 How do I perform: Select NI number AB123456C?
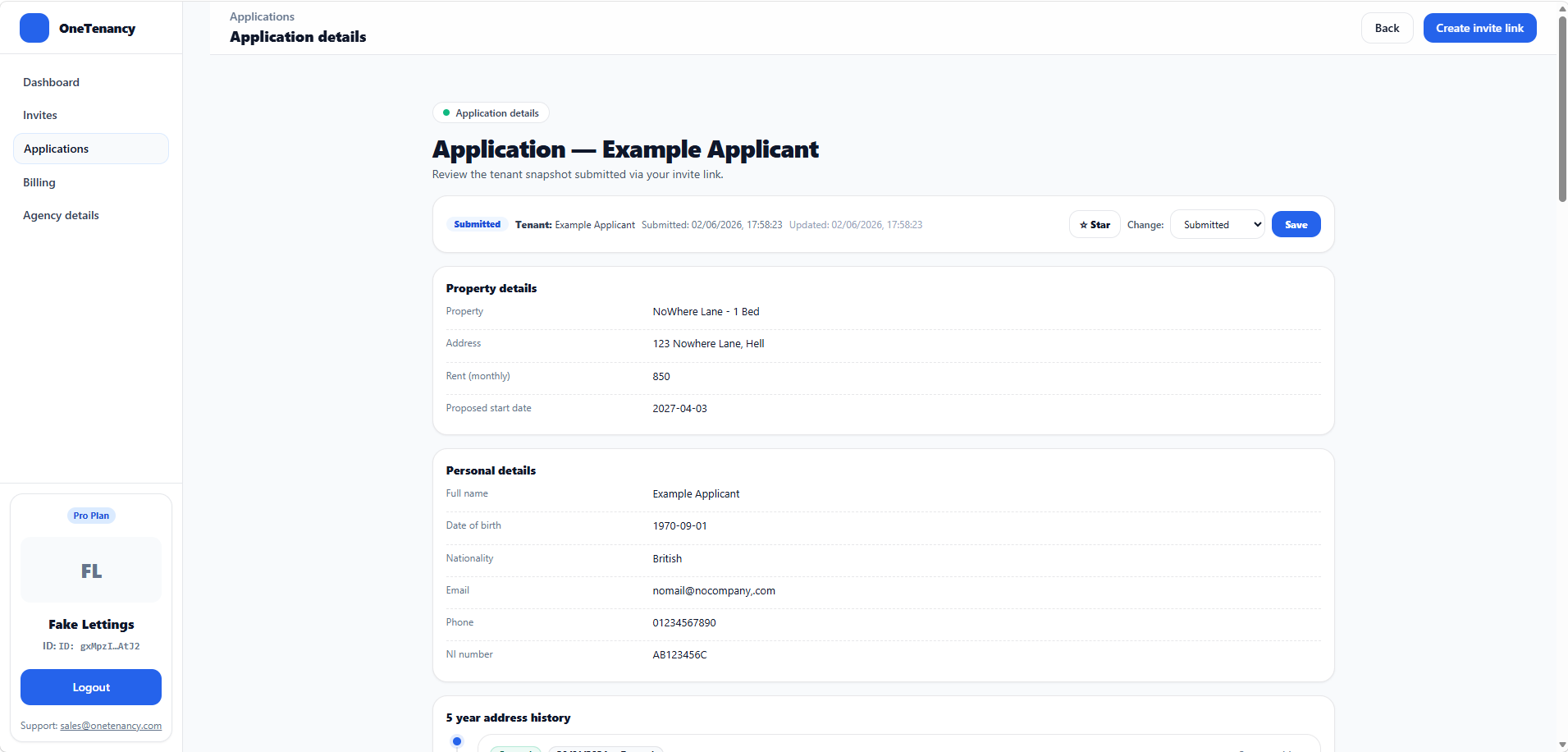(679, 655)
